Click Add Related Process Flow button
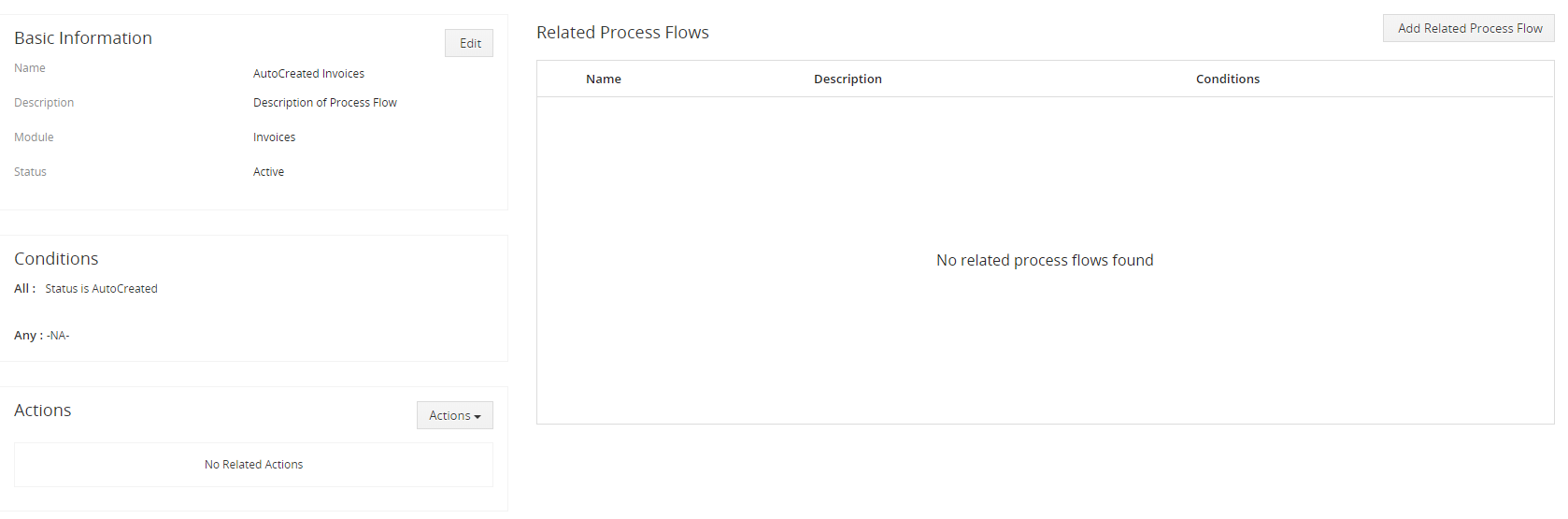This screenshot has height=519, width=1568. pyautogui.click(x=1469, y=28)
